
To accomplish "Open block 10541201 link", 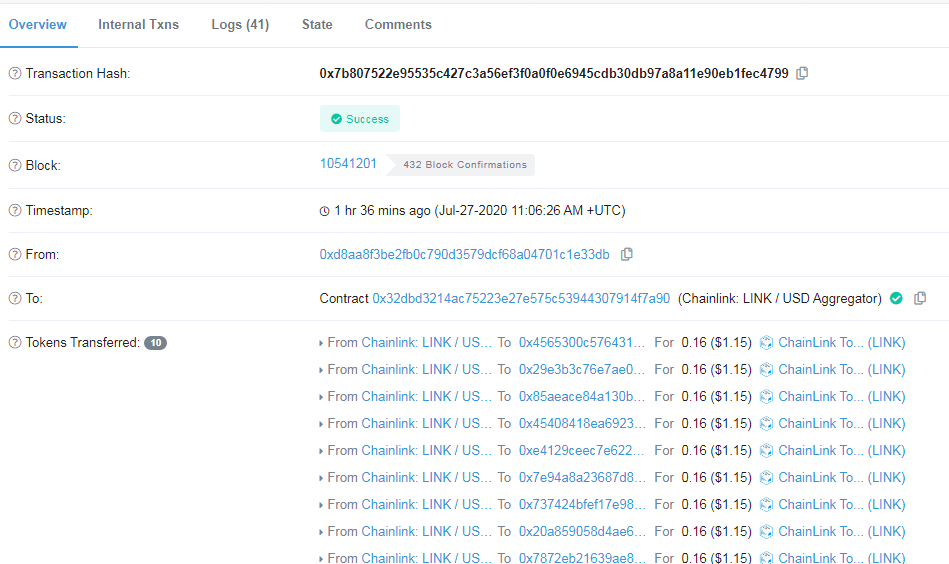I will [348, 164].
